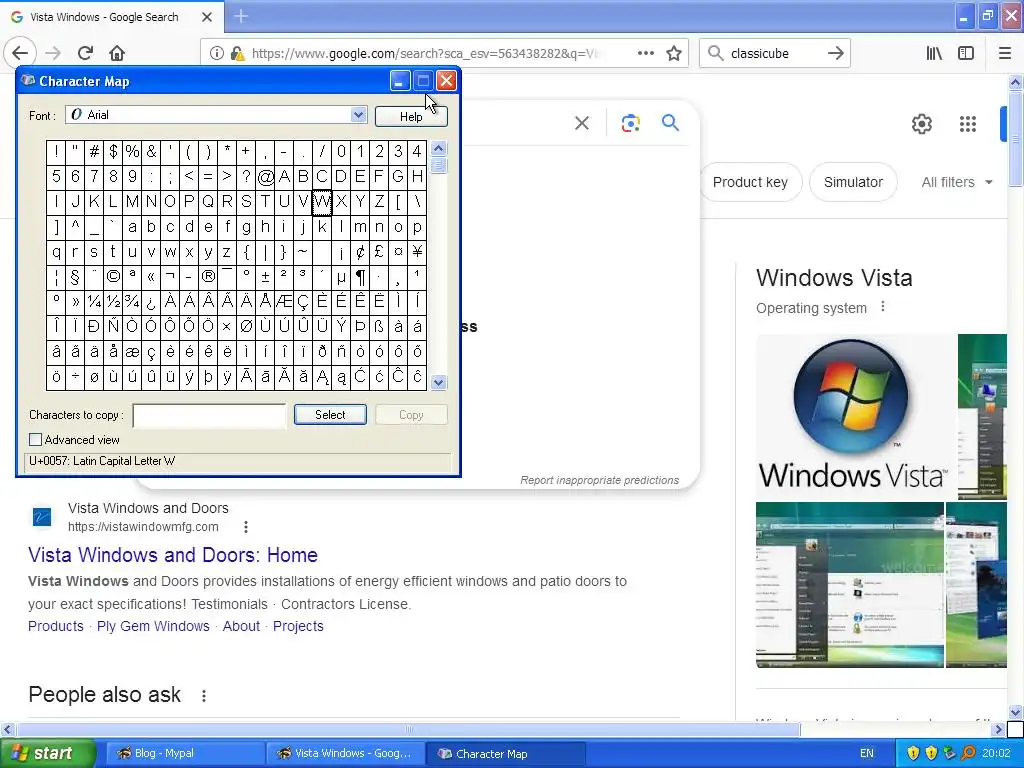Select the ¥ yen character in grid
The image size is (1024, 768).
pyautogui.click(x=417, y=251)
